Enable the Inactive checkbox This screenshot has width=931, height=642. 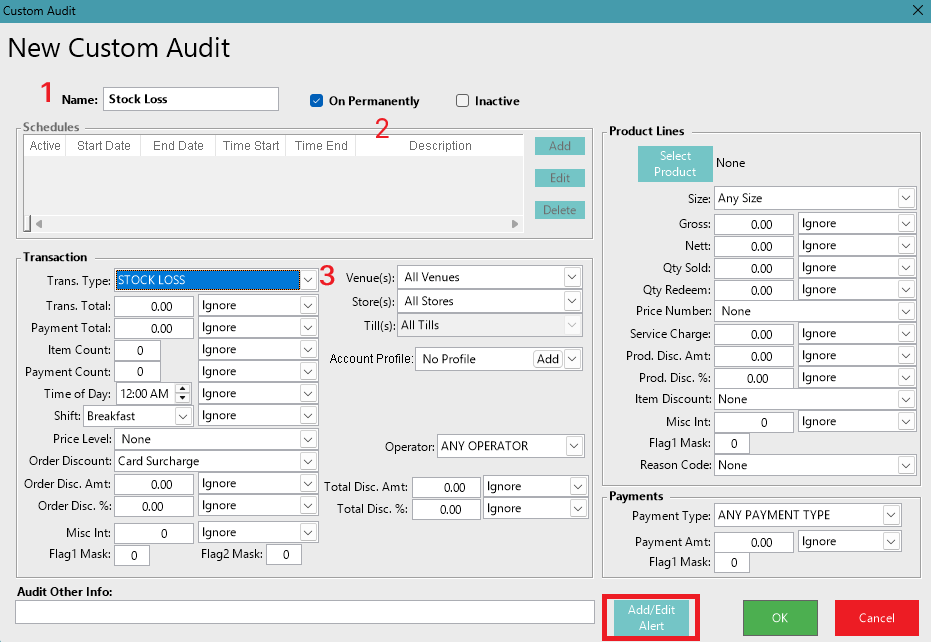(x=462, y=101)
